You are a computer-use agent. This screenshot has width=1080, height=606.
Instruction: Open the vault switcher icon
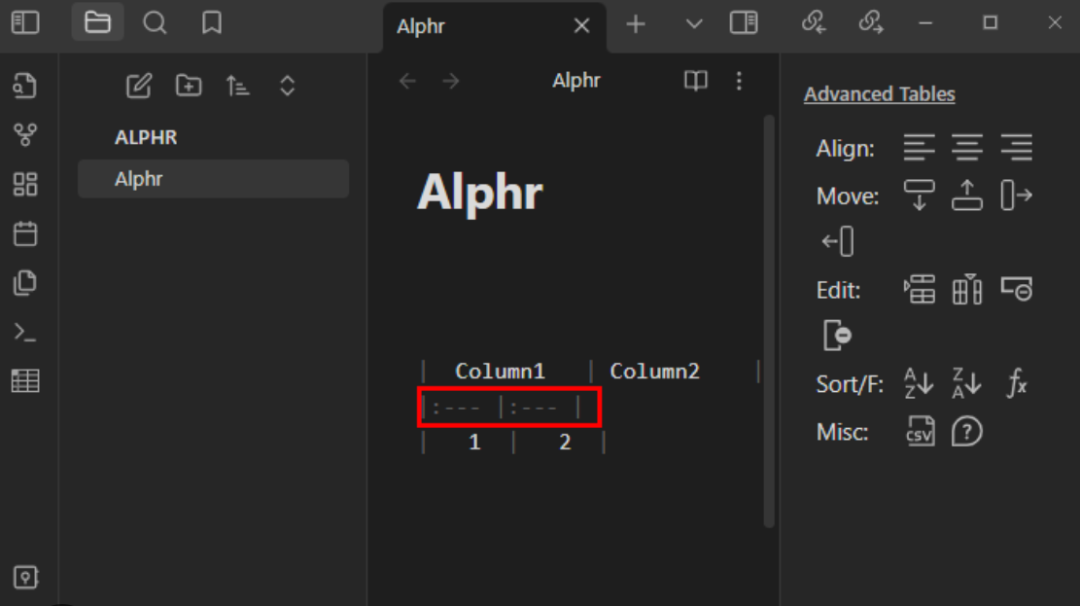point(25,577)
